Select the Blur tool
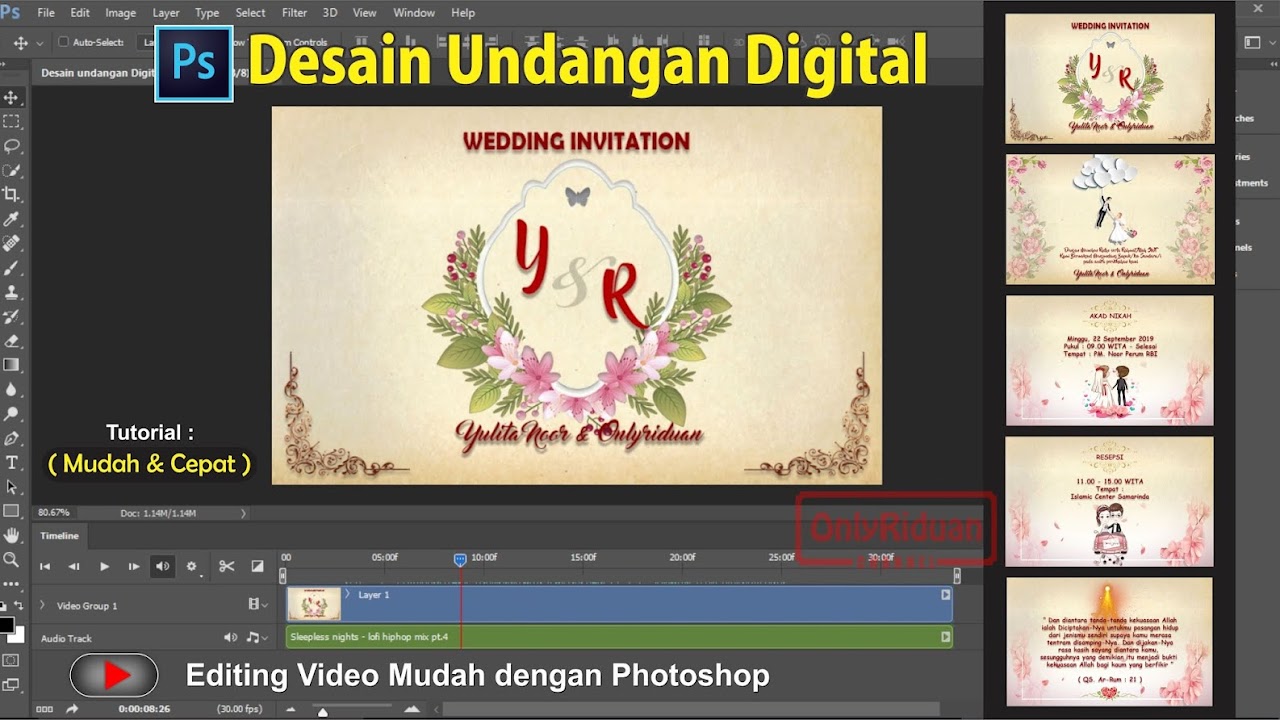 pyautogui.click(x=12, y=390)
